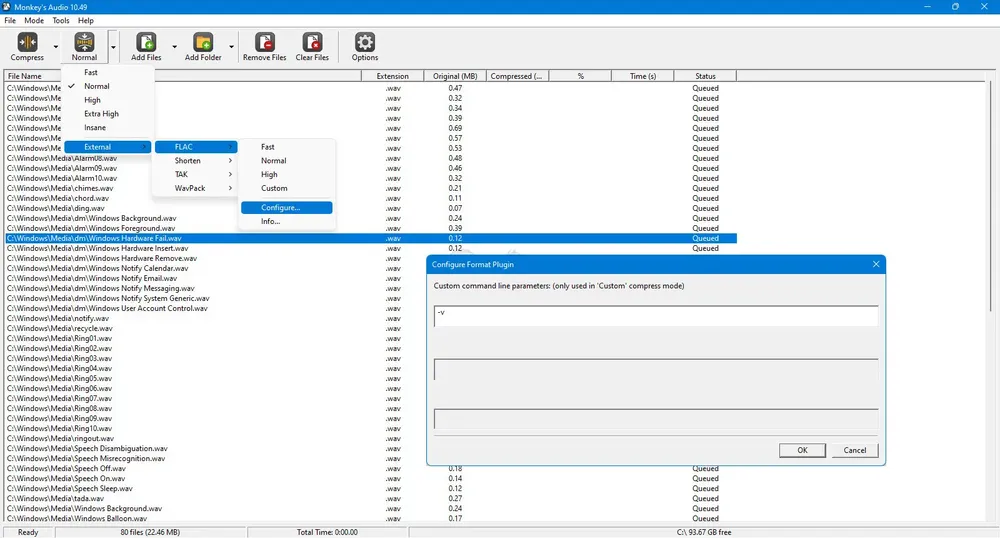
Task: Click the Monkey's Audio title bar icon
Action: click(x=6, y=6)
